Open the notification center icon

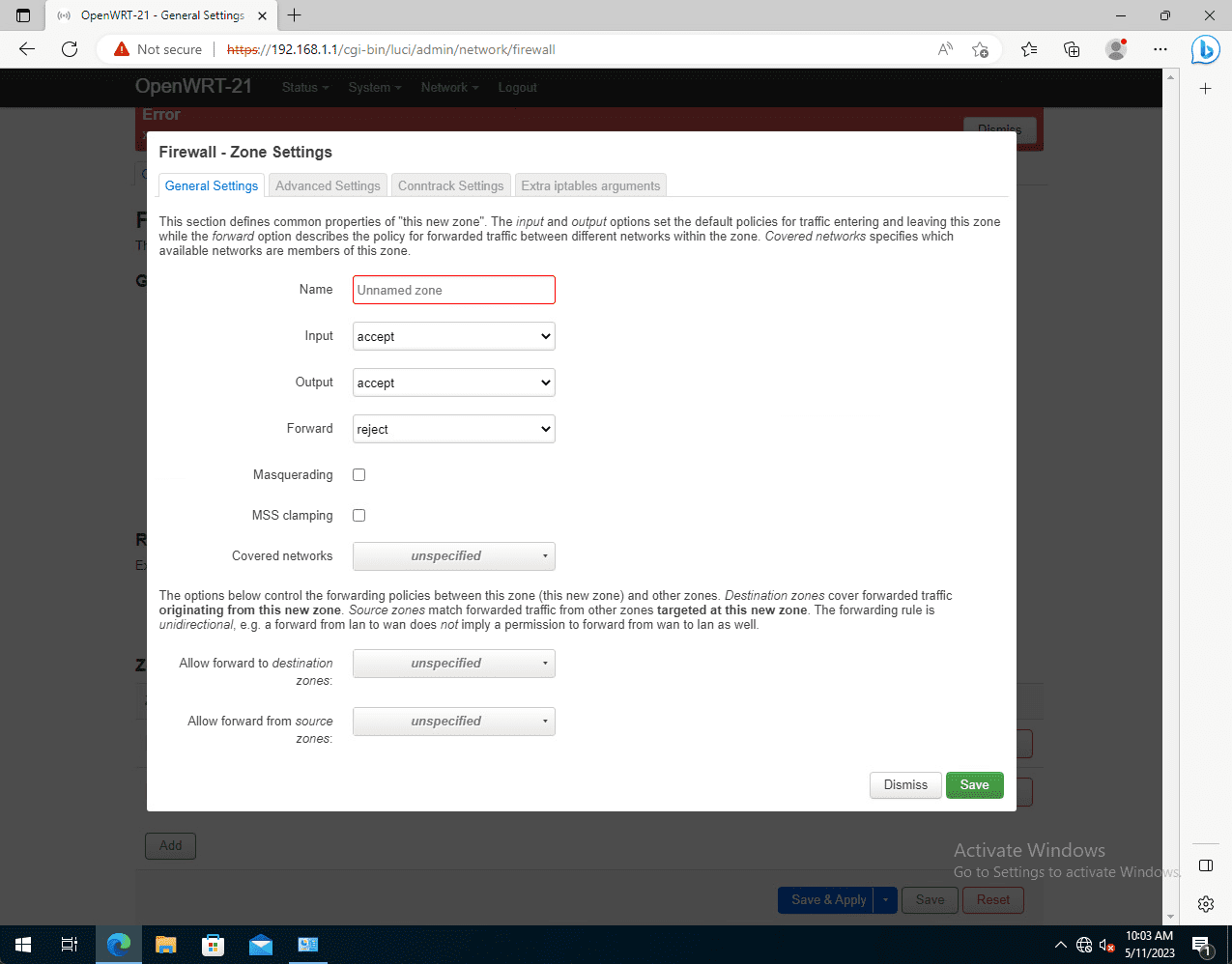[1201, 945]
